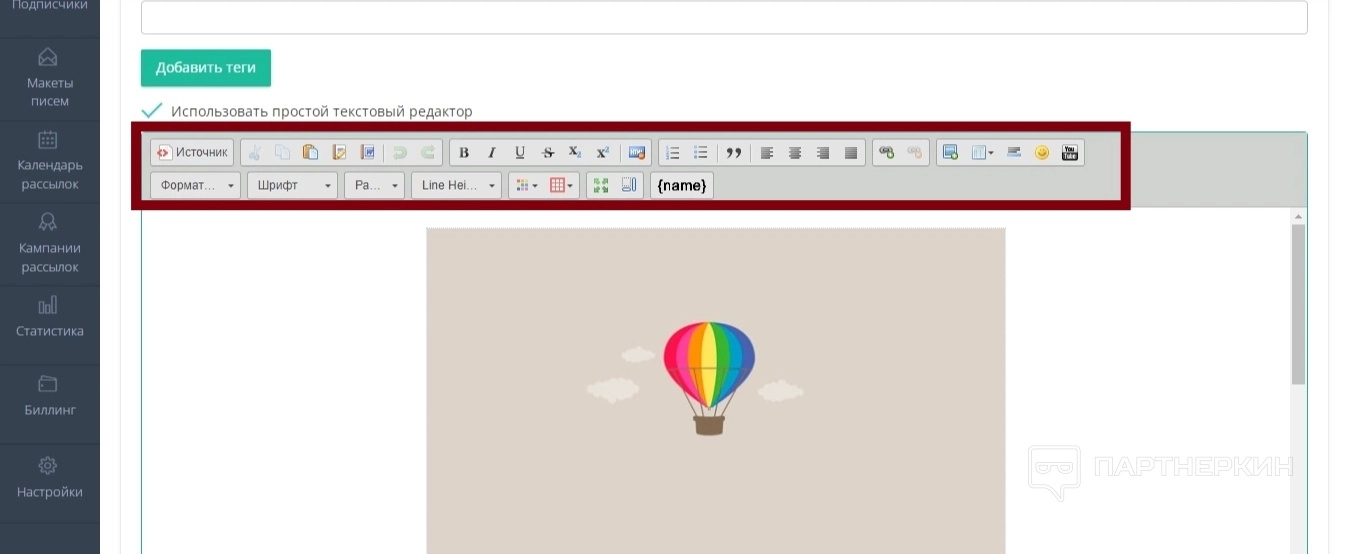Image resolution: width=1345 pixels, height=554 pixels.
Task: Click the Redo arrow icon
Action: [428, 153]
